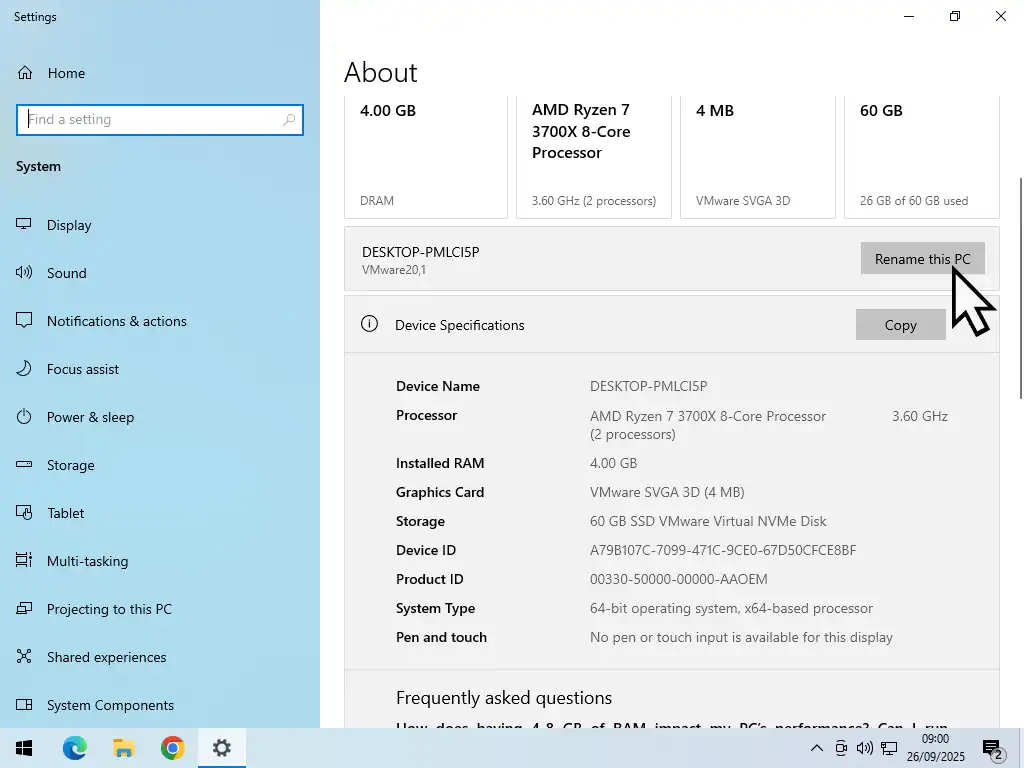This screenshot has height=768, width=1024.
Task: Select Projecting to this PC
Action: point(109,609)
